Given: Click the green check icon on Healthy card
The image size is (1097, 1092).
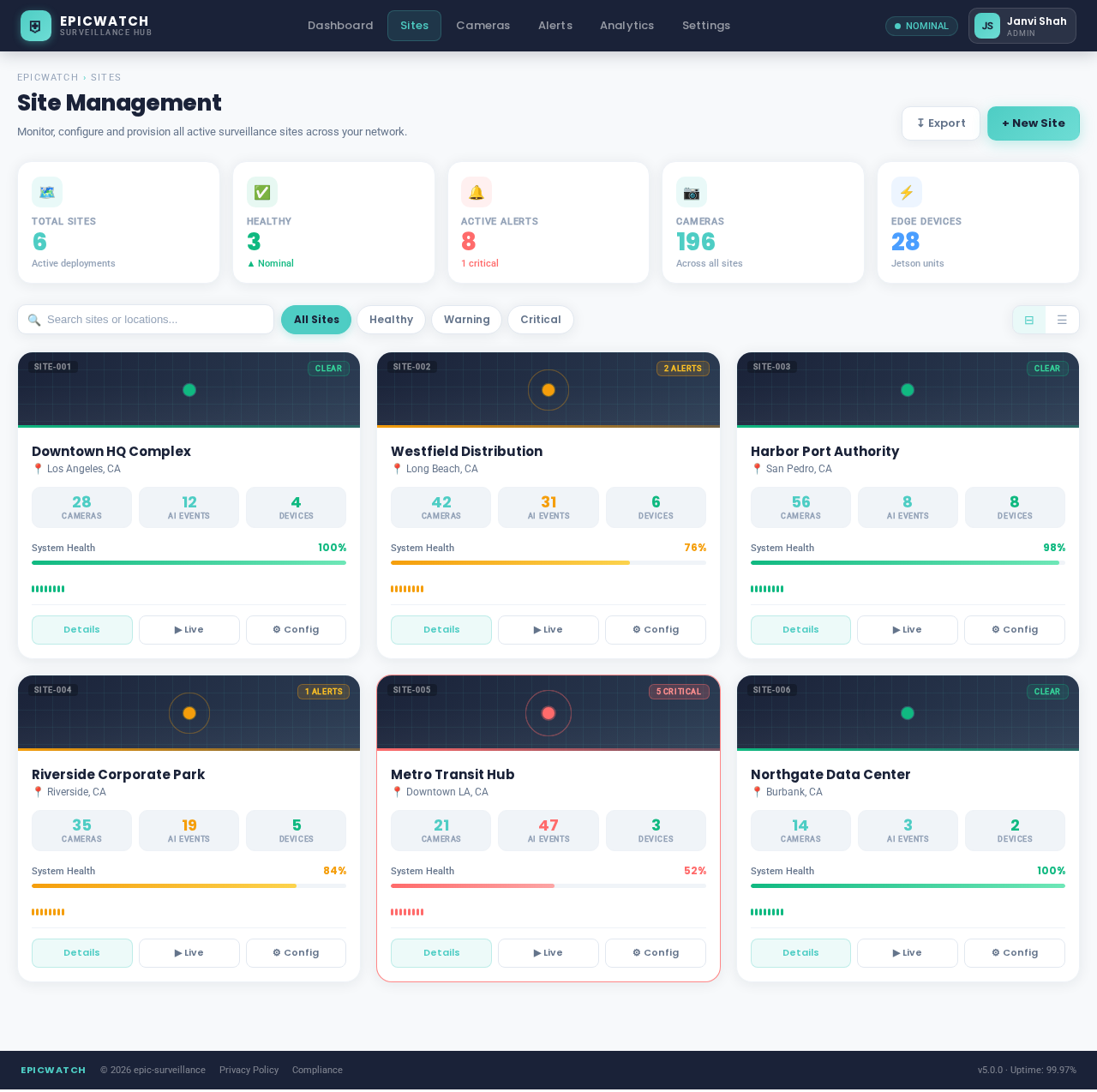Looking at the screenshot, I should (x=261, y=192).
